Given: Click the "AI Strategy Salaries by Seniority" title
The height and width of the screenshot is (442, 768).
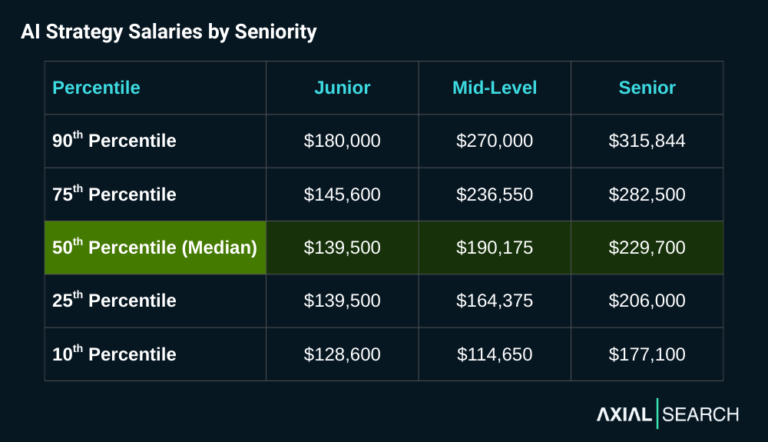Looking at the screenshot, I should click(168, 32).
